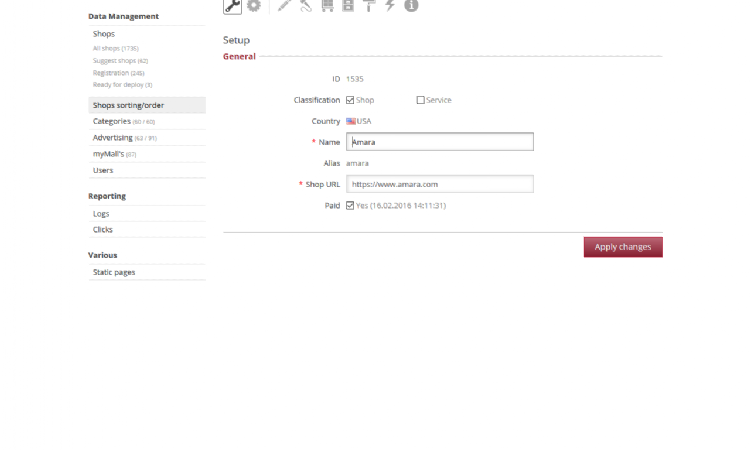Open the Advertising sidebar item
This screenshot has height=450, width=750.
(113, 137)
